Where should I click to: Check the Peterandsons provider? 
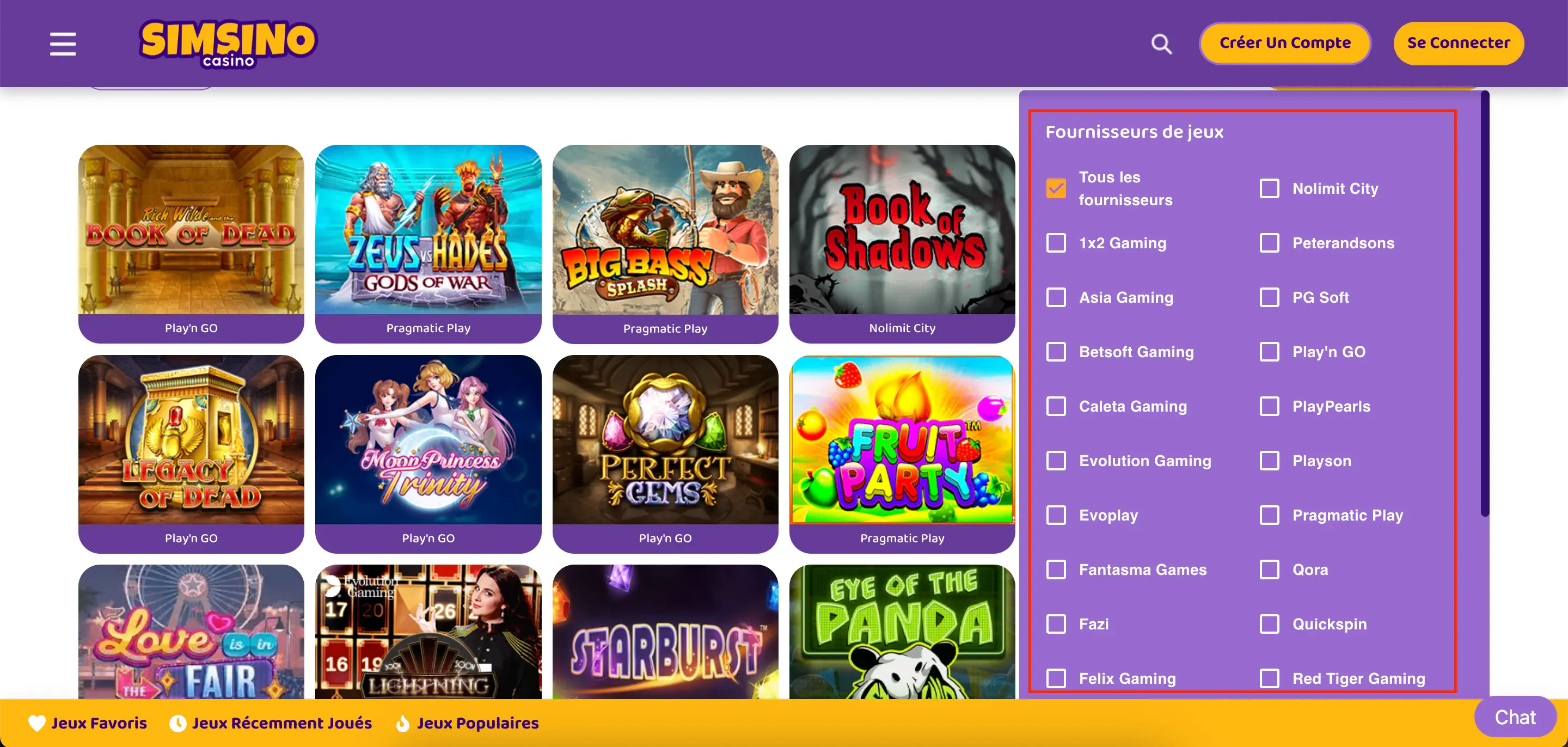(x=1269, y=243)
